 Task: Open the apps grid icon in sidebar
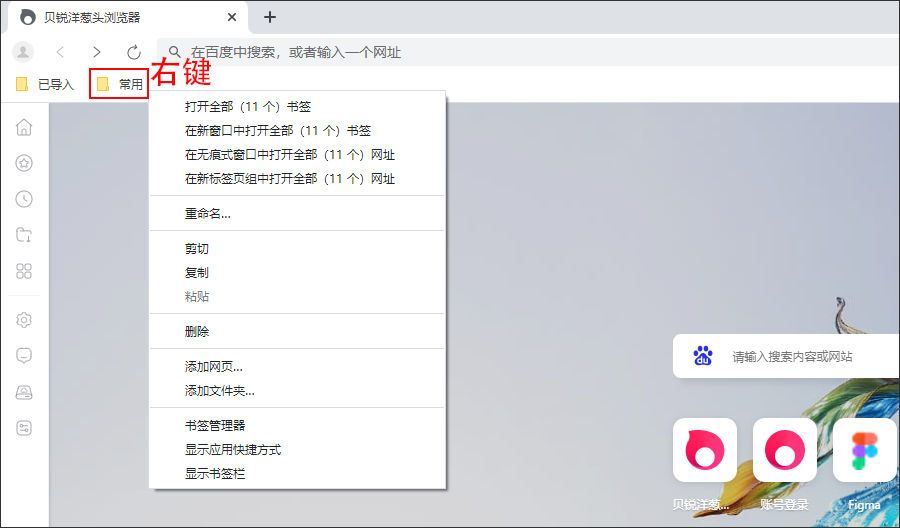tap(24, 271)
